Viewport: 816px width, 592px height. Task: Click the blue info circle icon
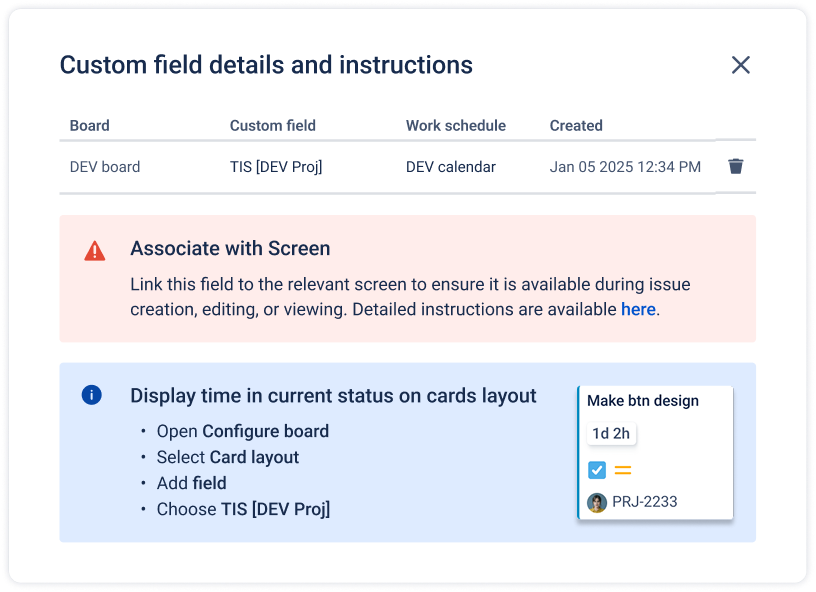92,395
